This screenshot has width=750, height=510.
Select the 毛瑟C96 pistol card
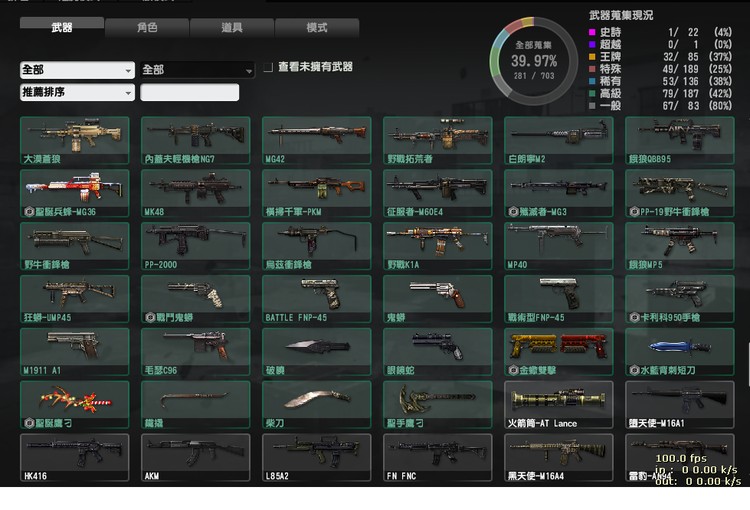coord(196,352)
